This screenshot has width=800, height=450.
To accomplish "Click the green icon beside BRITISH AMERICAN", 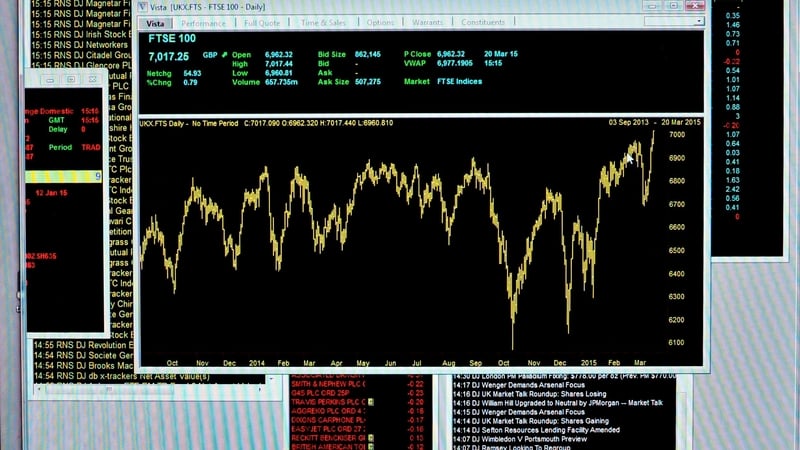I will 371,446.
